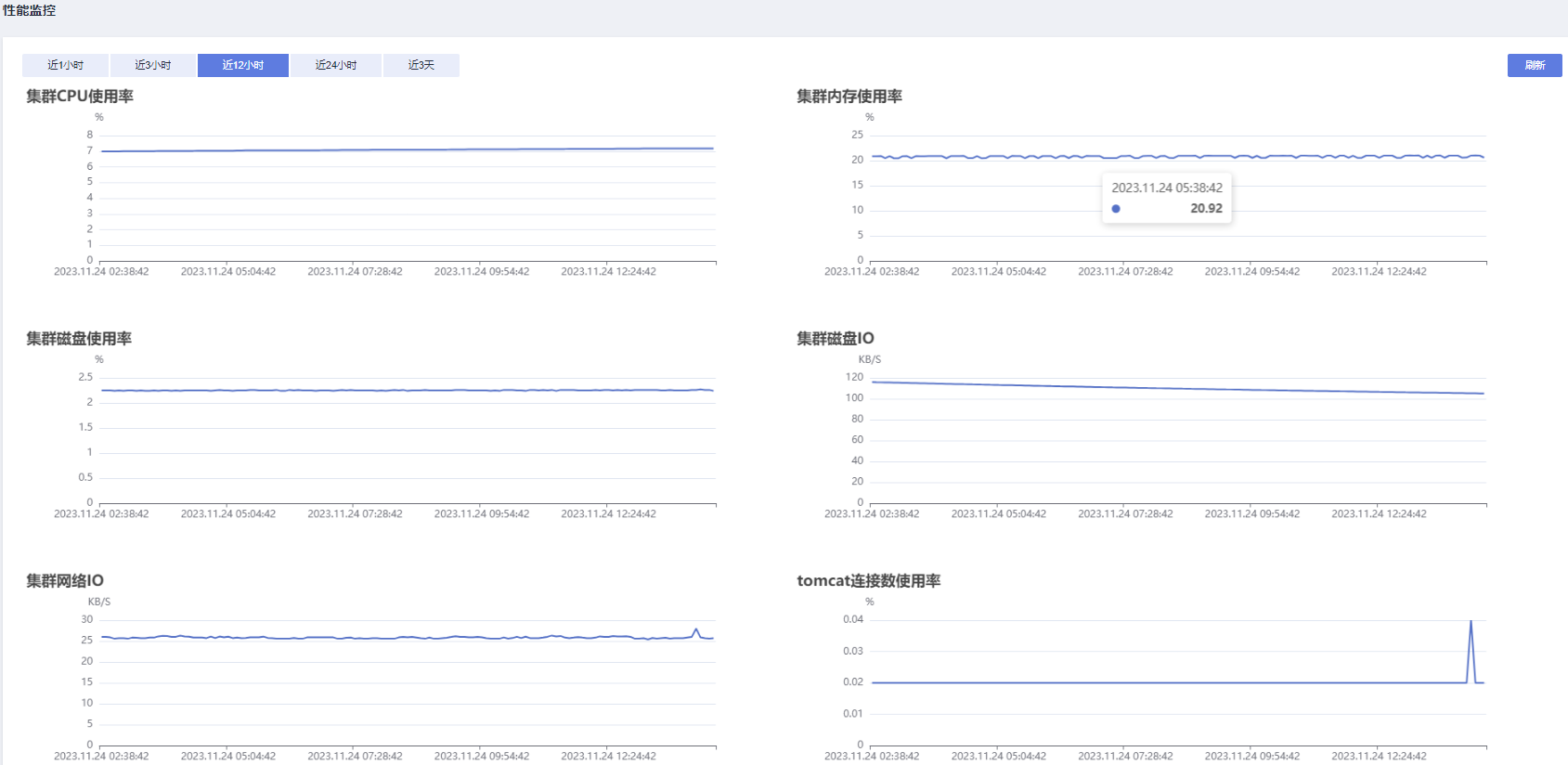Screen dimensions: 1568x765
Task: Click the tooltip timestamp 2023.11.24 05:38:42
Action: (x=1167, y=188)
